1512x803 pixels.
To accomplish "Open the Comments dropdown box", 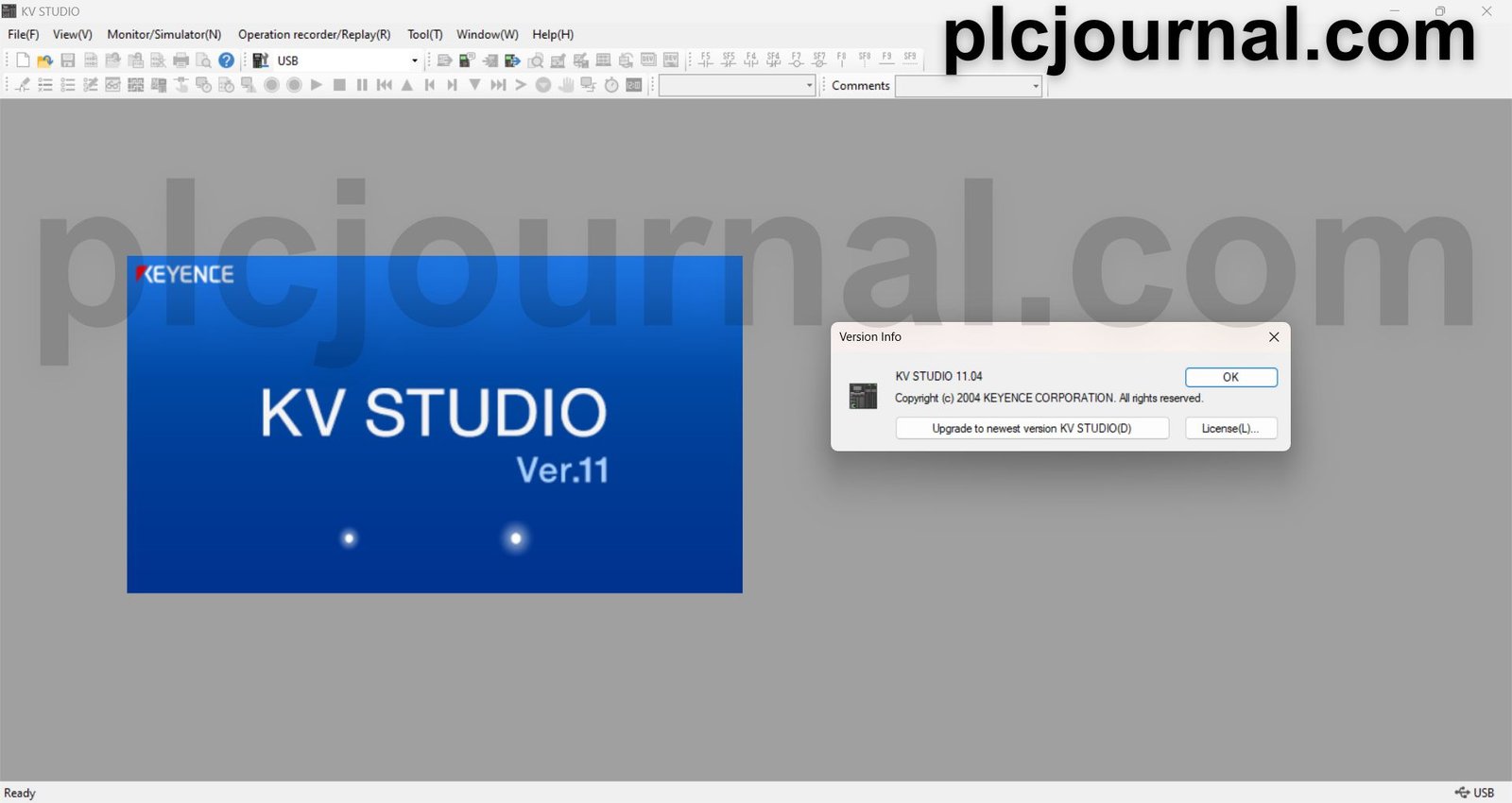I will (969, 86).
